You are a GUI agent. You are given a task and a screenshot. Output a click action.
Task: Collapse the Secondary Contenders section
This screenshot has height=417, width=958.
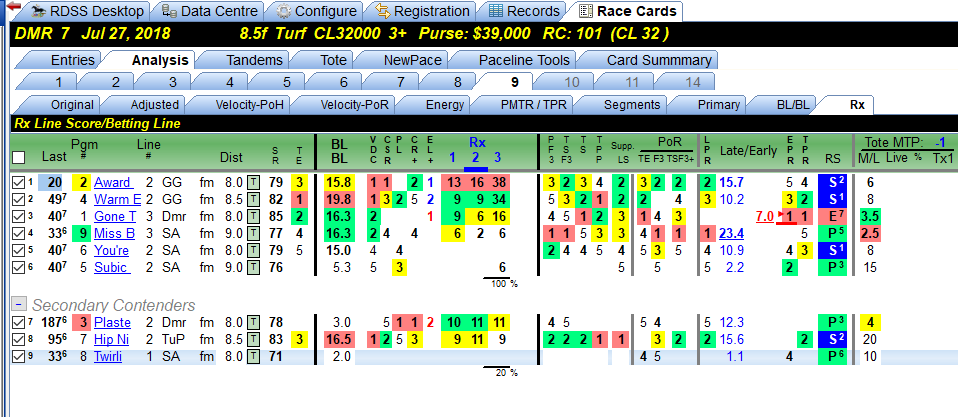coord(20,305)
